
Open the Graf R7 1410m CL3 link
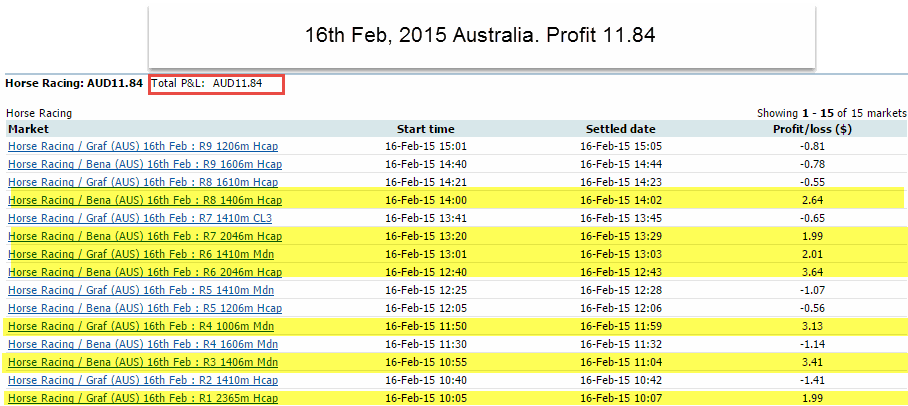(x=140, y=218)
